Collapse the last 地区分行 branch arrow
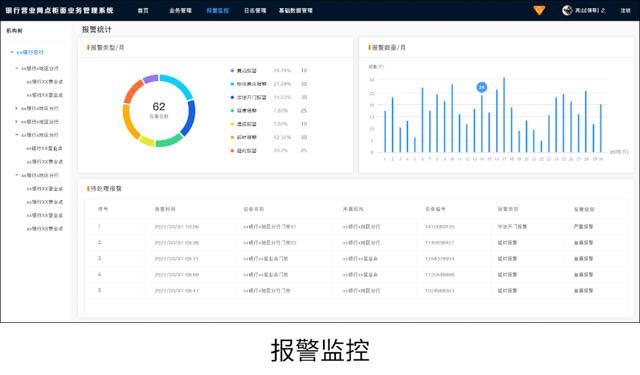The height and width of the screenshot is (375, 640). [17, 175]
